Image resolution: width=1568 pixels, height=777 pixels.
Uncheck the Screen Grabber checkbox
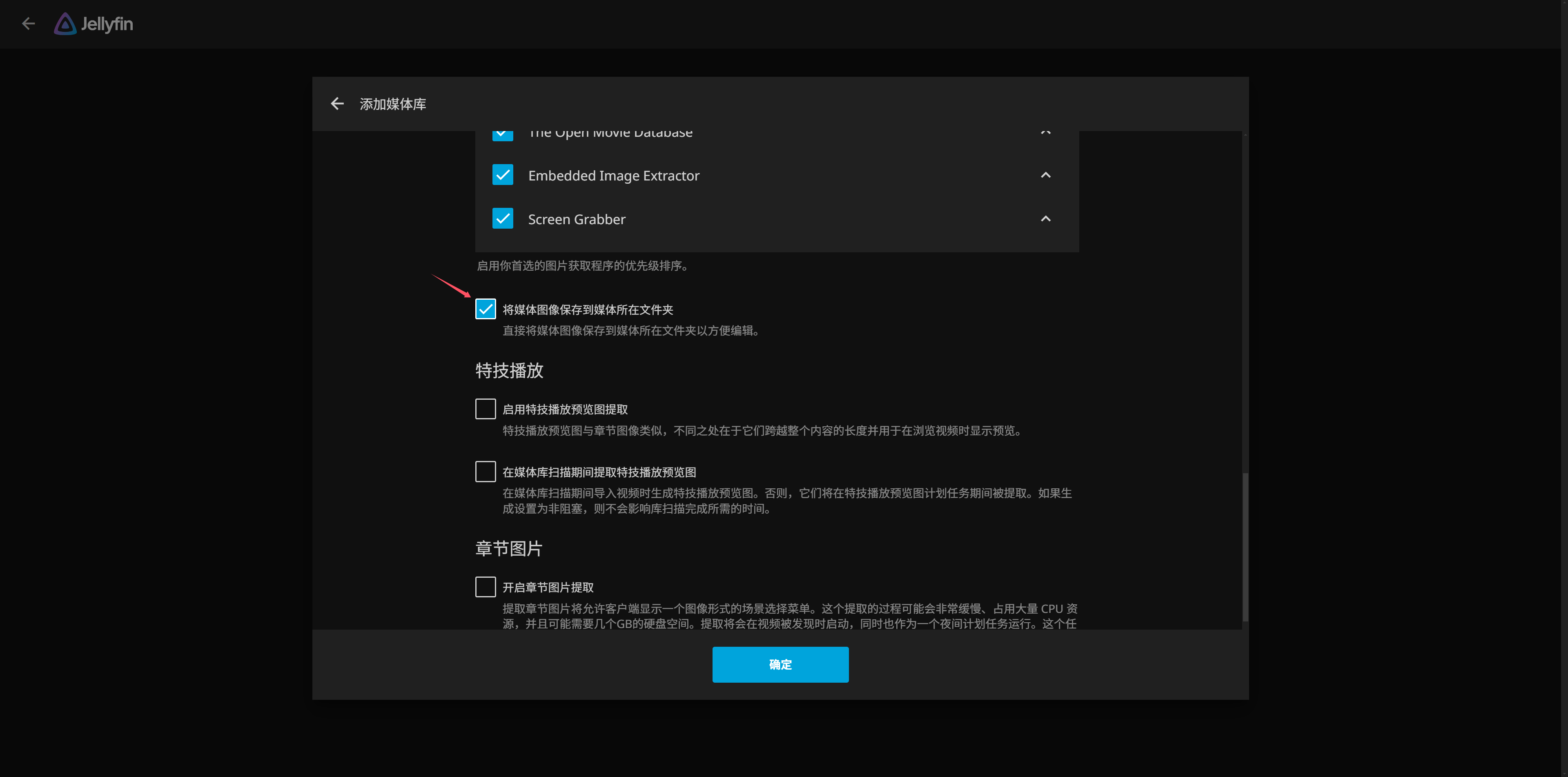503,219
